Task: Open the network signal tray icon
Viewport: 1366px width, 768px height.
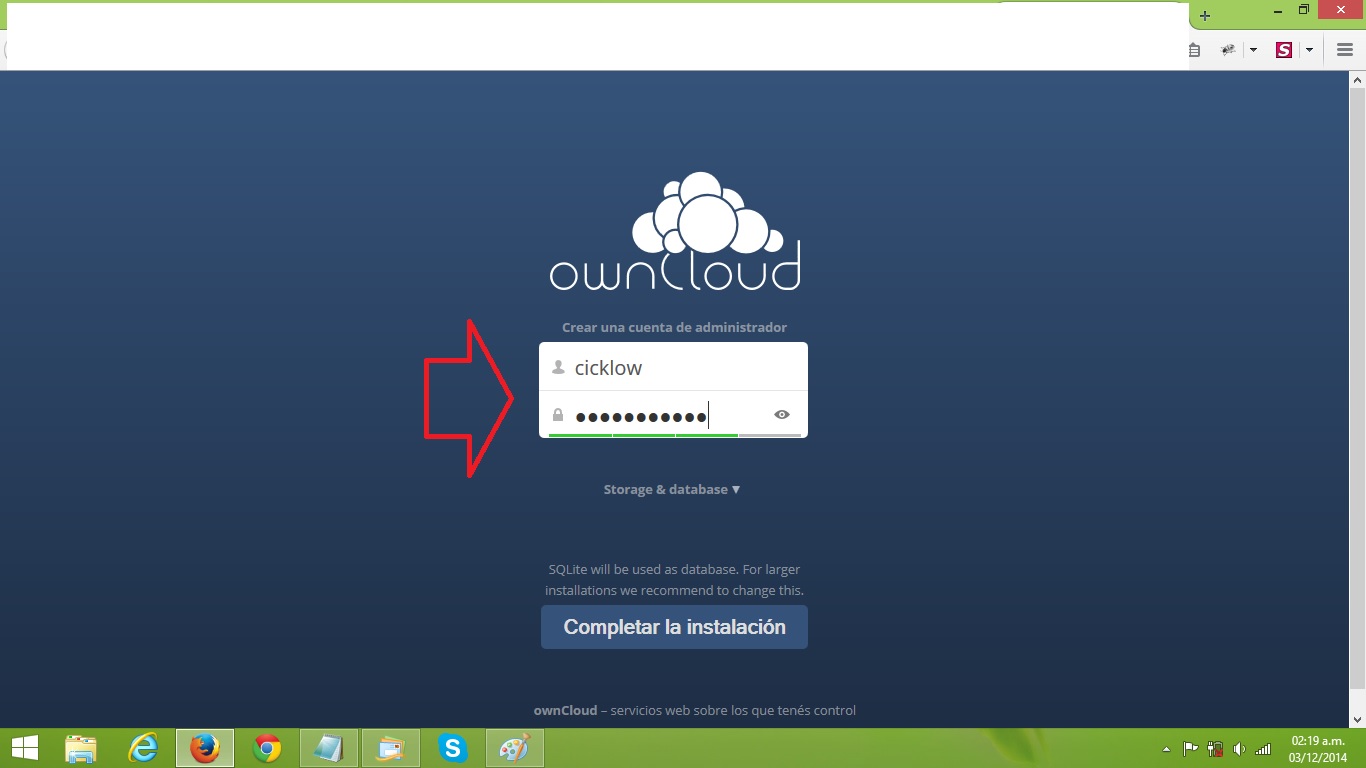Action: [x=1263, y=749]
